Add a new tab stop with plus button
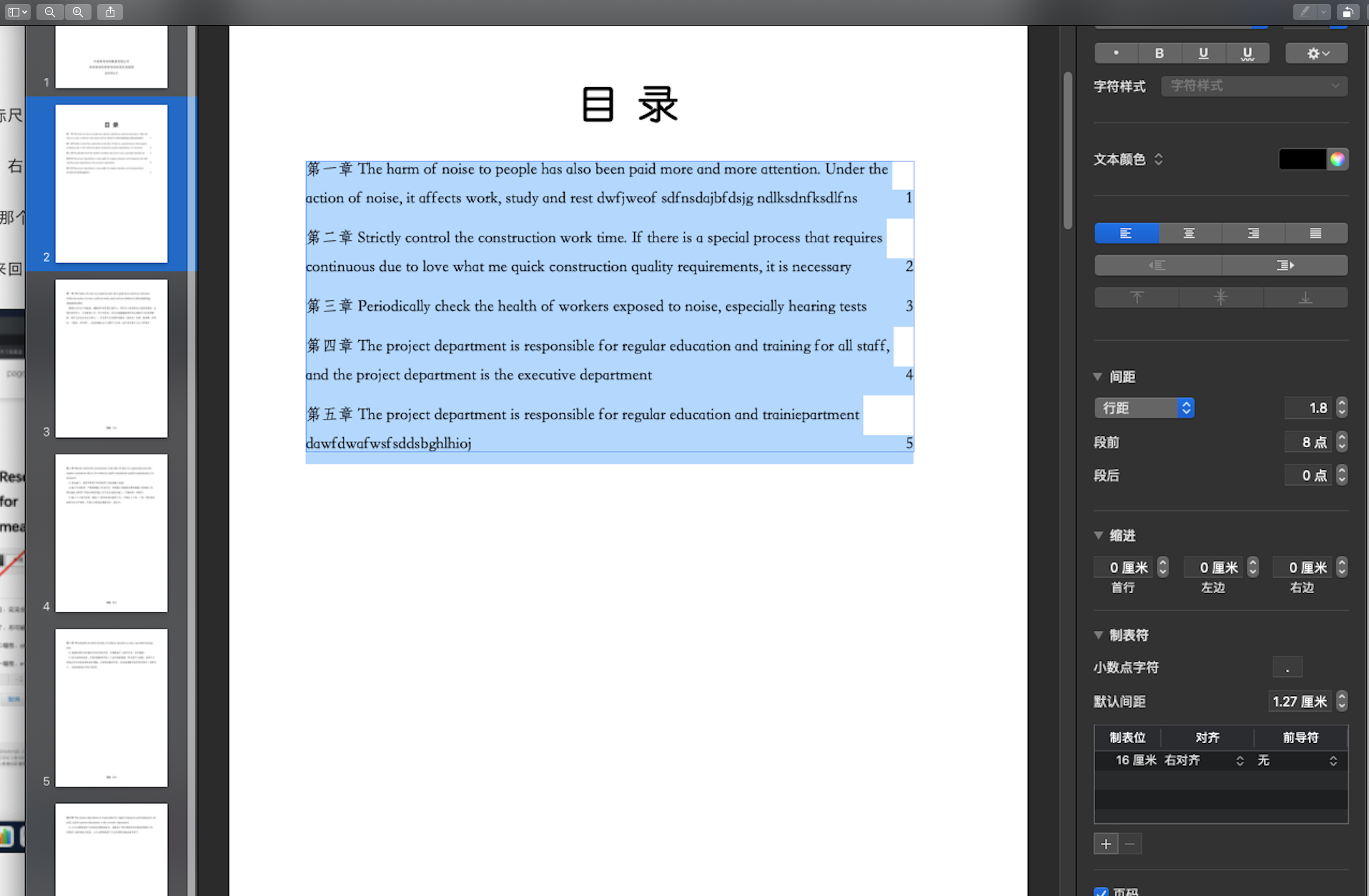The image size is (1369, 896). [x=1105, y=844]
